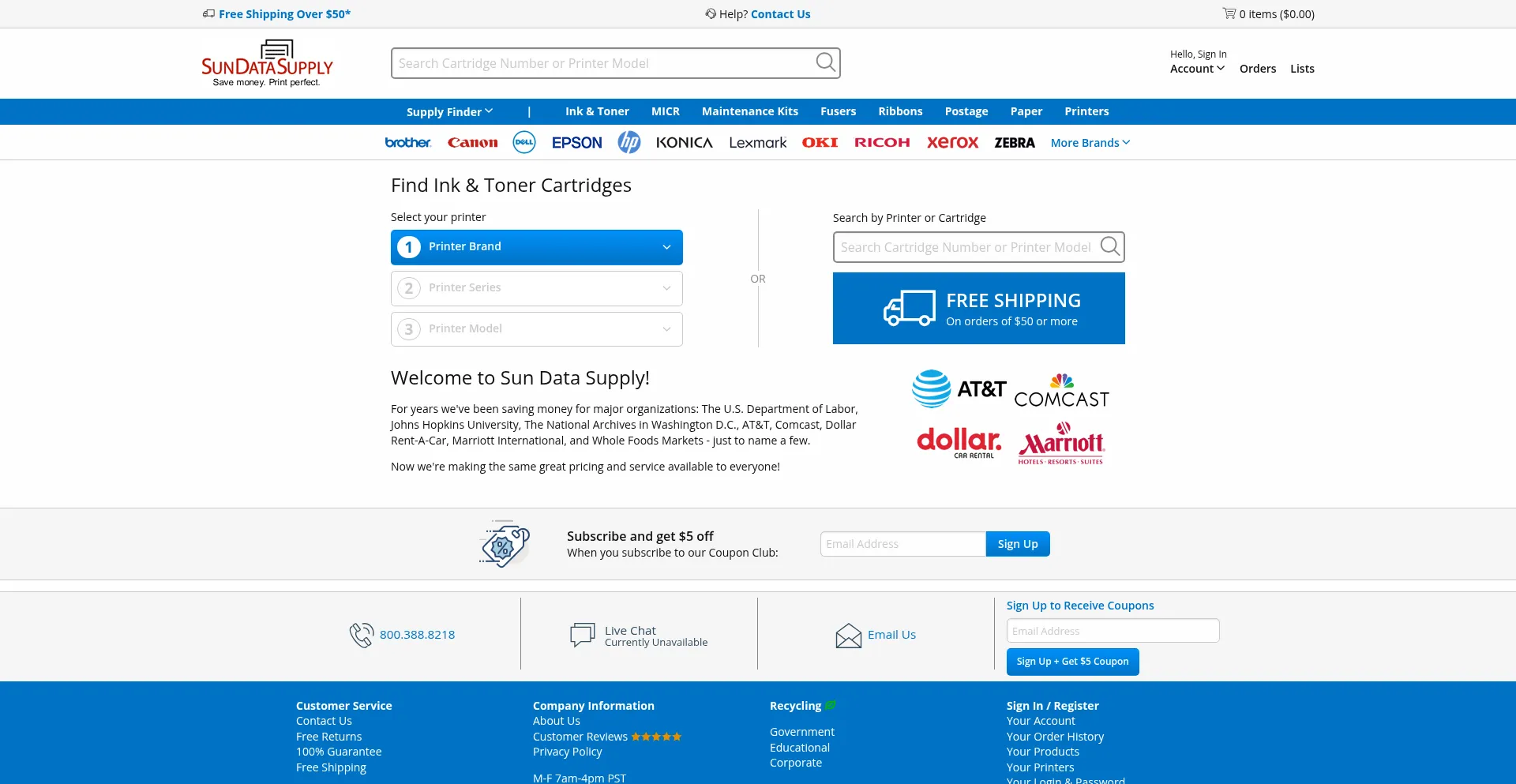Click the magnifier icon in header search
This screenshot has width=1516, height=784.
pyautogui.click(x=825, y=62)
